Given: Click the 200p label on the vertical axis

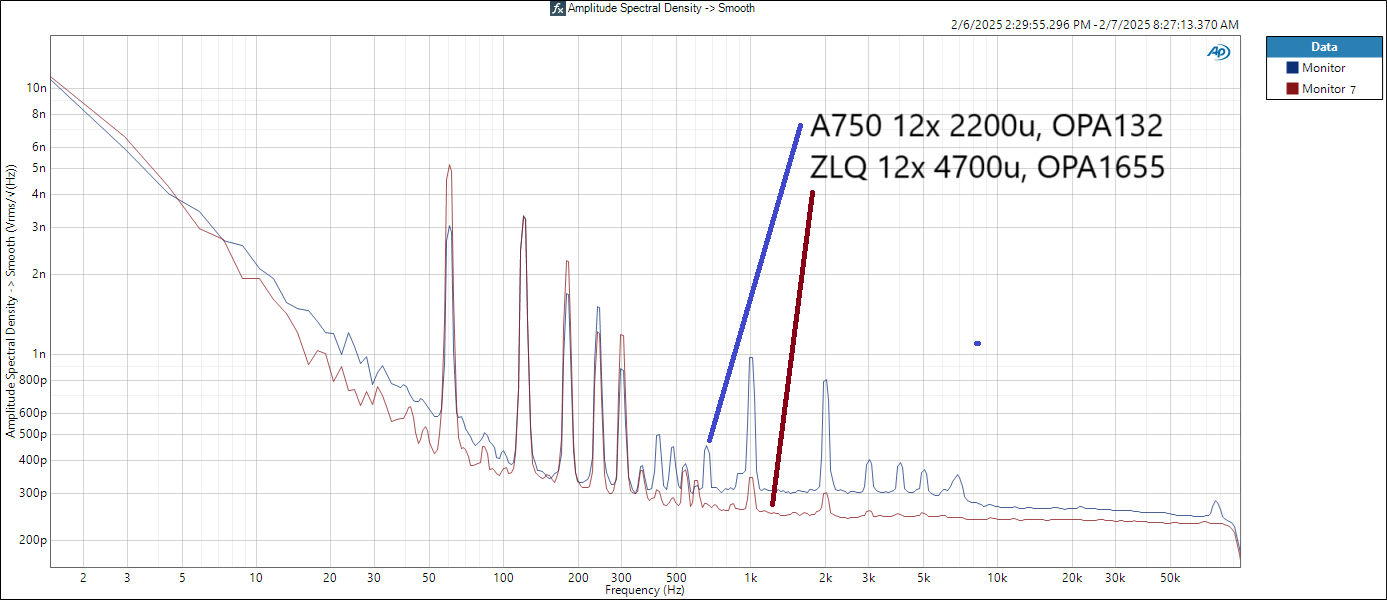Looking at the screenshot, I should click(34, 540).
